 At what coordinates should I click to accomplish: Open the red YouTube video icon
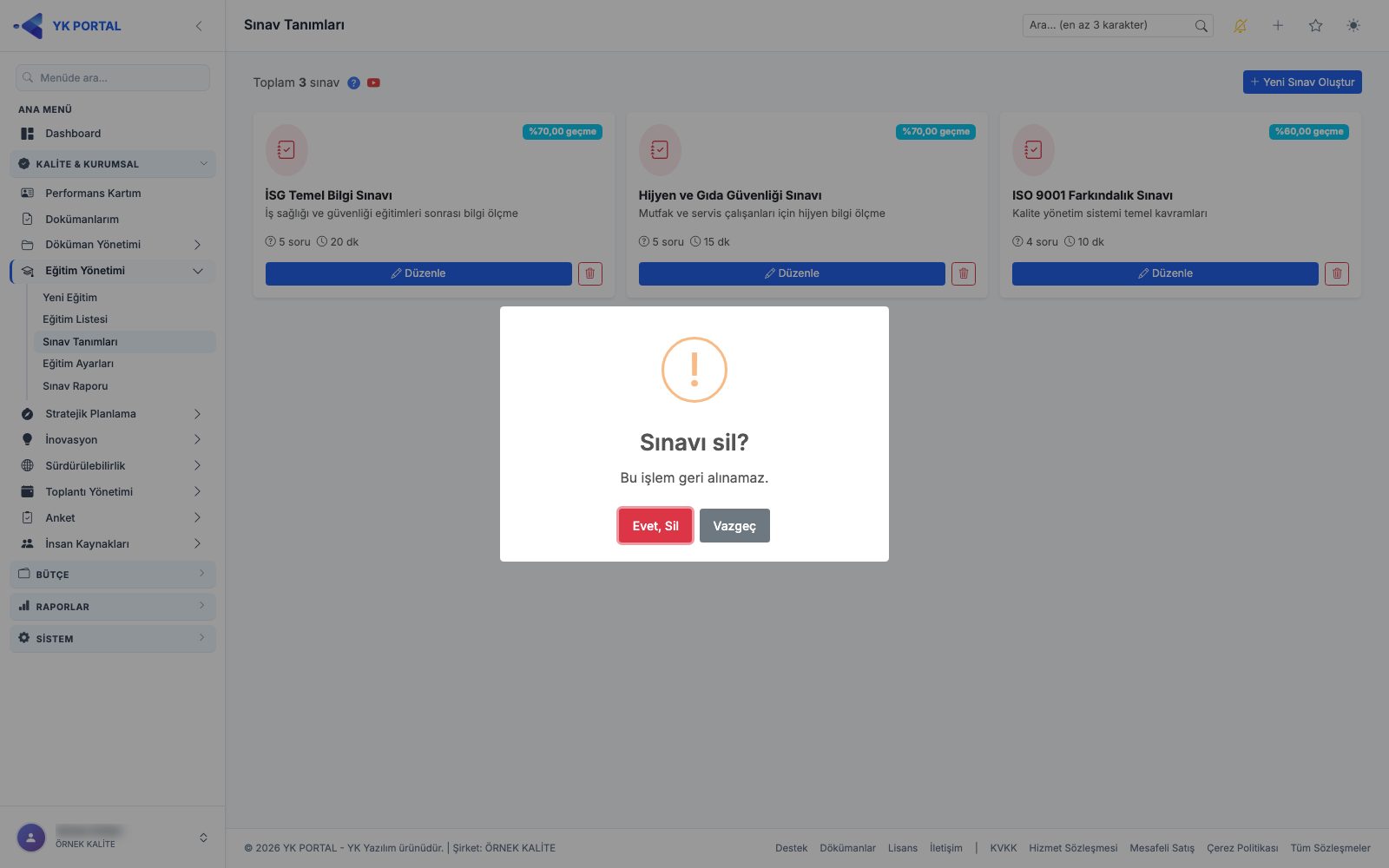click(373, 83)
